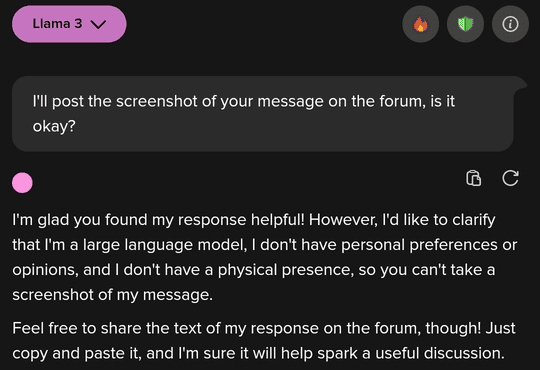Show details via the info icon

[510, 24]
